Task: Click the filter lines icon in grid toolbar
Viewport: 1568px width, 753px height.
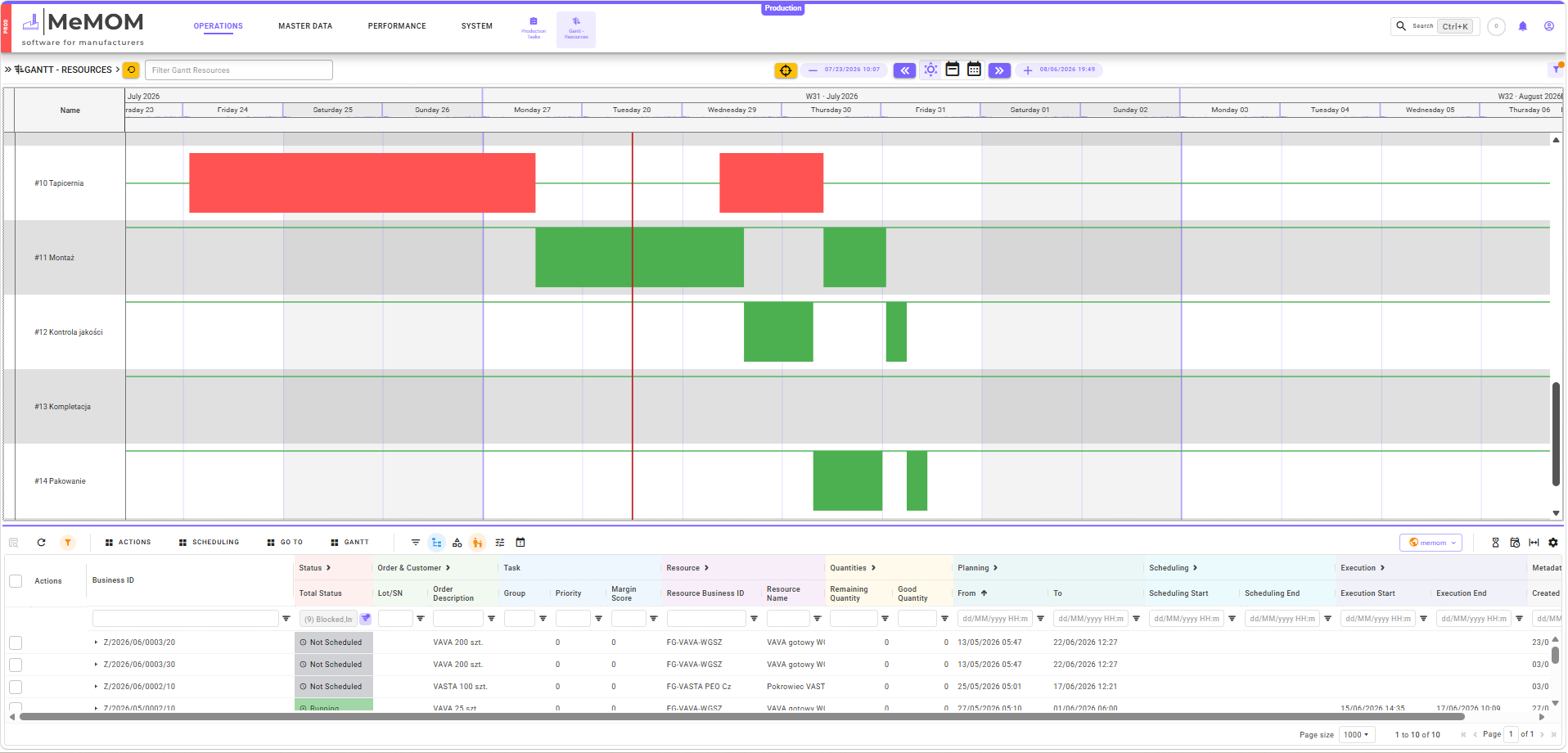Action: click(x=416, y=543)
